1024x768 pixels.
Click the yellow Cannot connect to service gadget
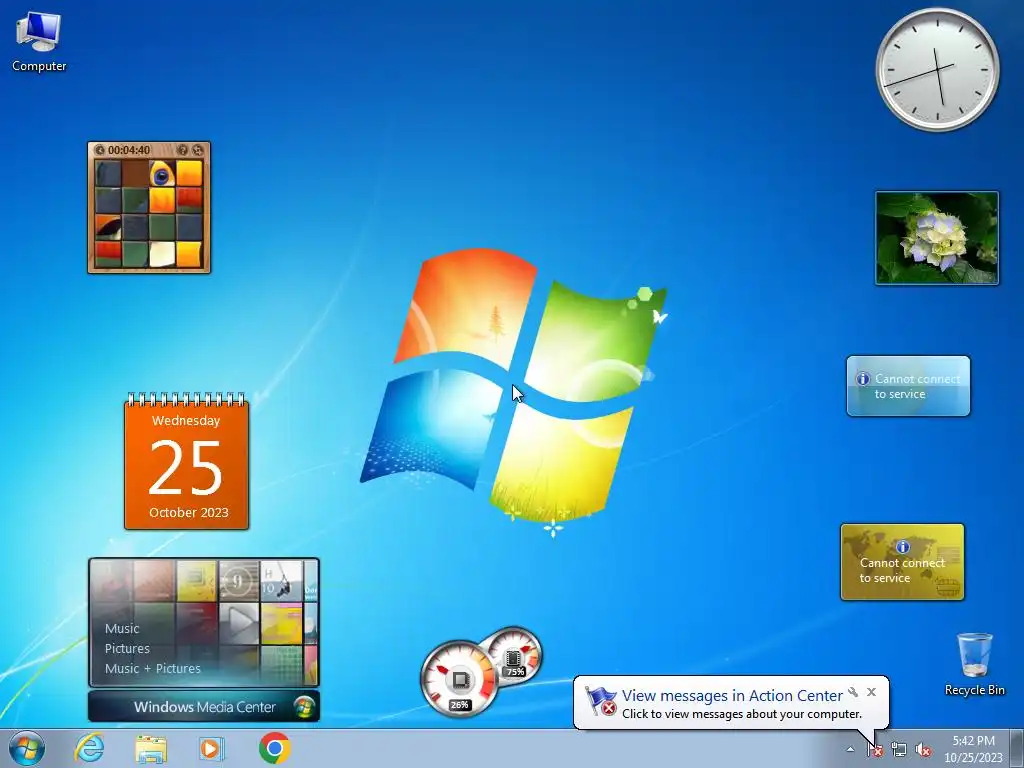902,562
